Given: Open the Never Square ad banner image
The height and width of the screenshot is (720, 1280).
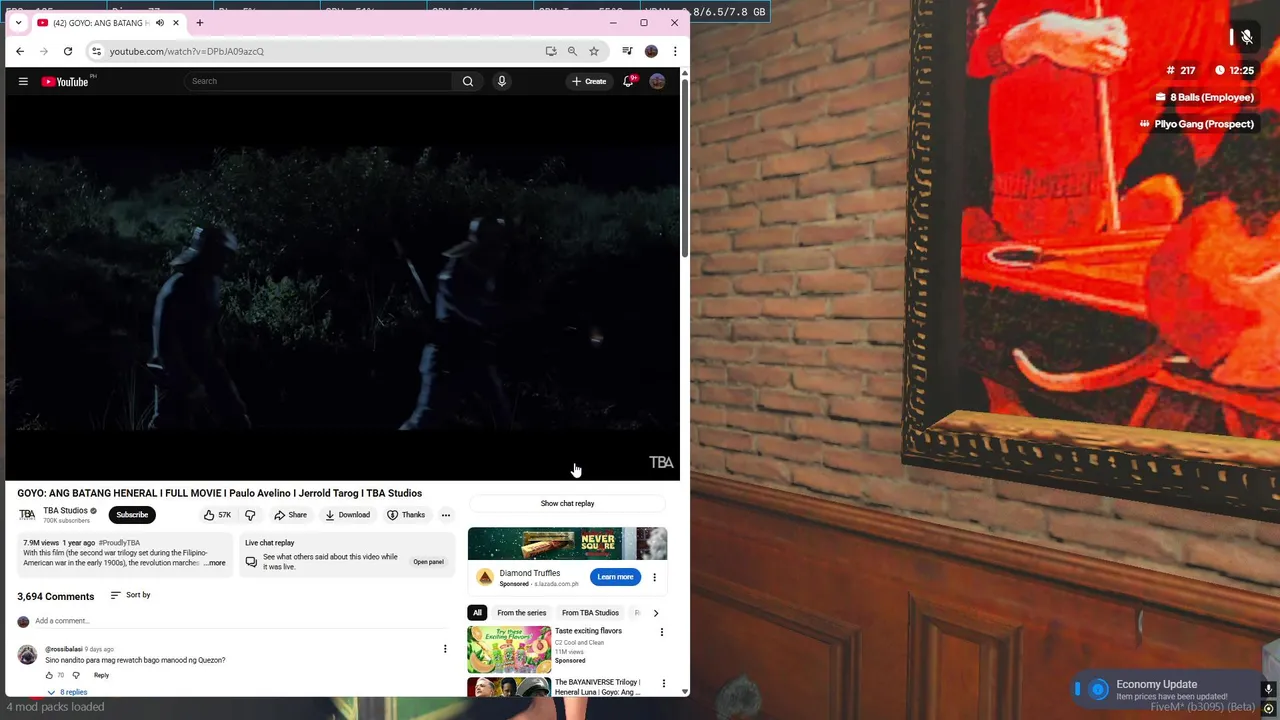Looking at the screenshot, I should pyautogui.click(x=567, y=543).
